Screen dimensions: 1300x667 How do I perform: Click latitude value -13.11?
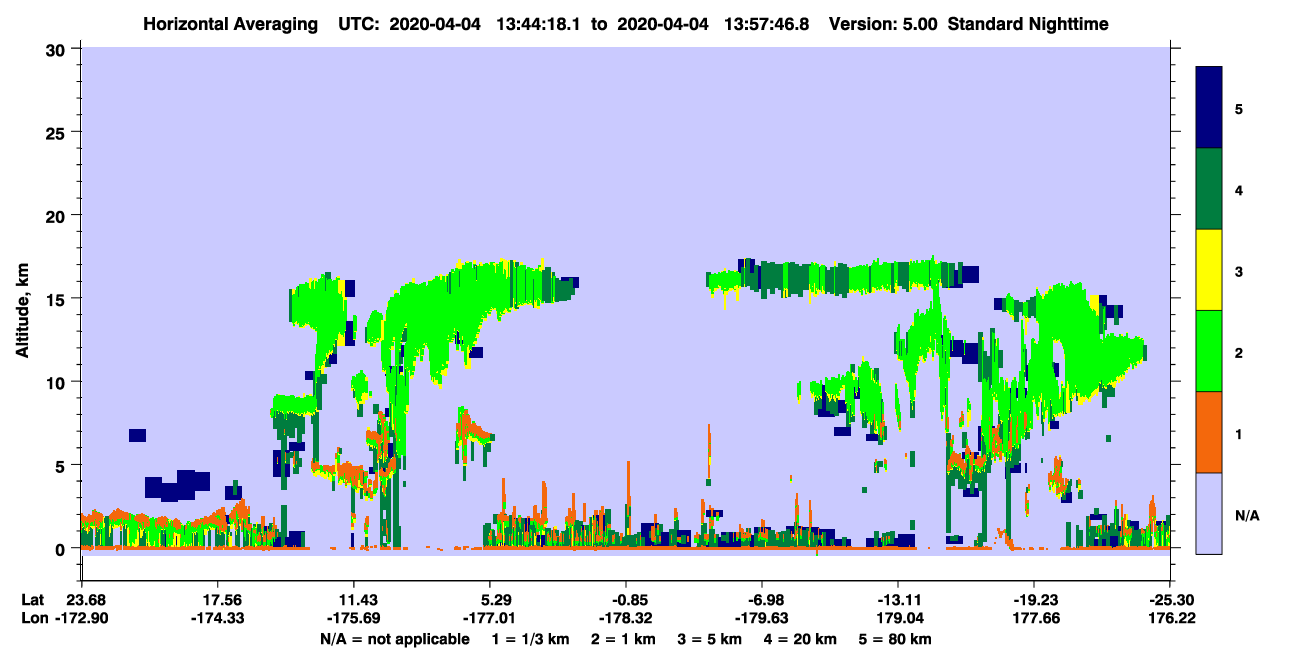coord(898,600)
